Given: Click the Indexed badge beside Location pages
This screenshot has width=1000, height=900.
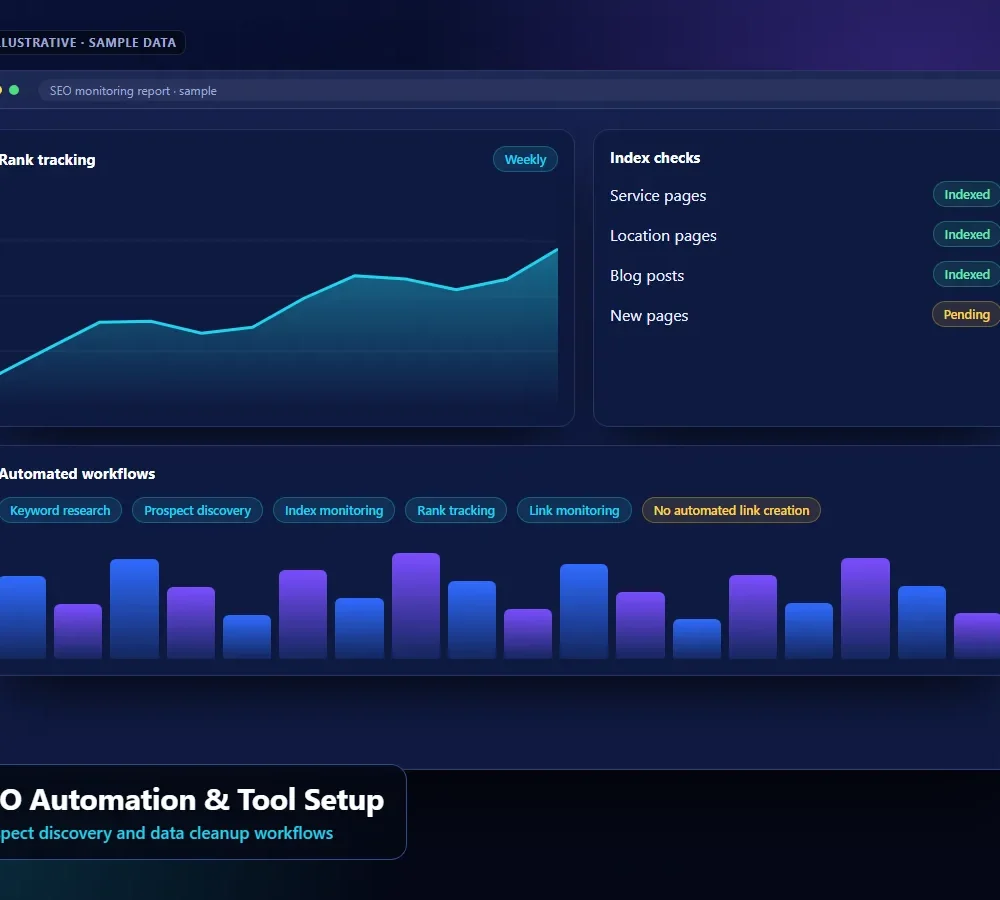Looking at the screenshot, I should pos(966,235).
